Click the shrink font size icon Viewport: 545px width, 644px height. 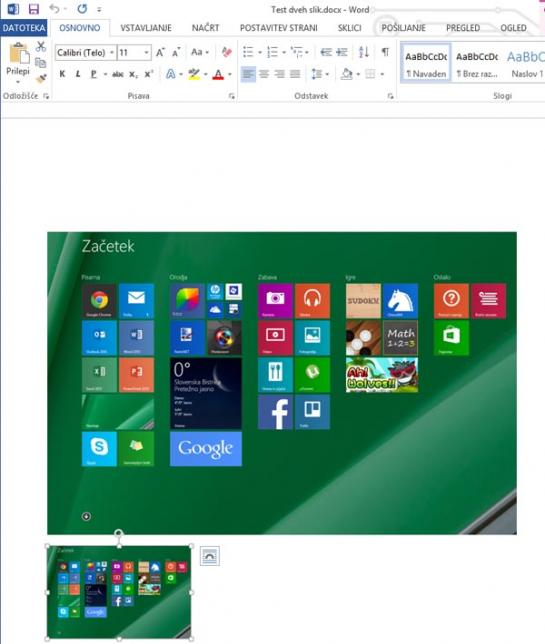(176, 52)
